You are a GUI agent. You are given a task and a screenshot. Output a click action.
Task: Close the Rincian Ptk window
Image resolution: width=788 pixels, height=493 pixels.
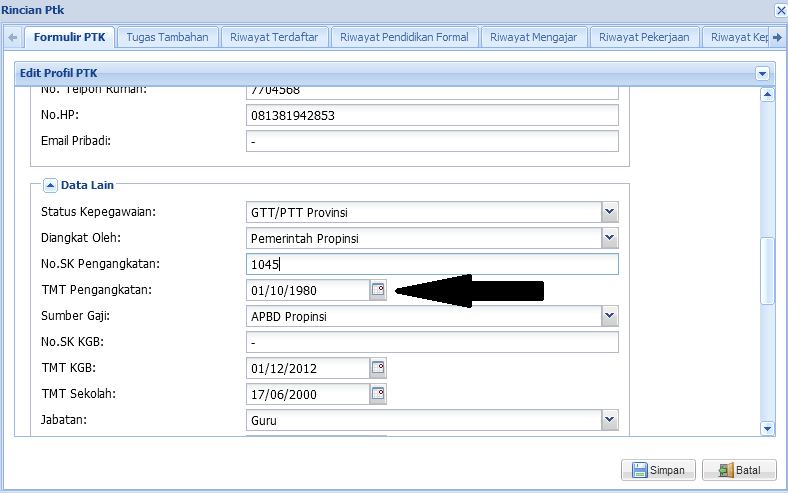coord(781,10)
